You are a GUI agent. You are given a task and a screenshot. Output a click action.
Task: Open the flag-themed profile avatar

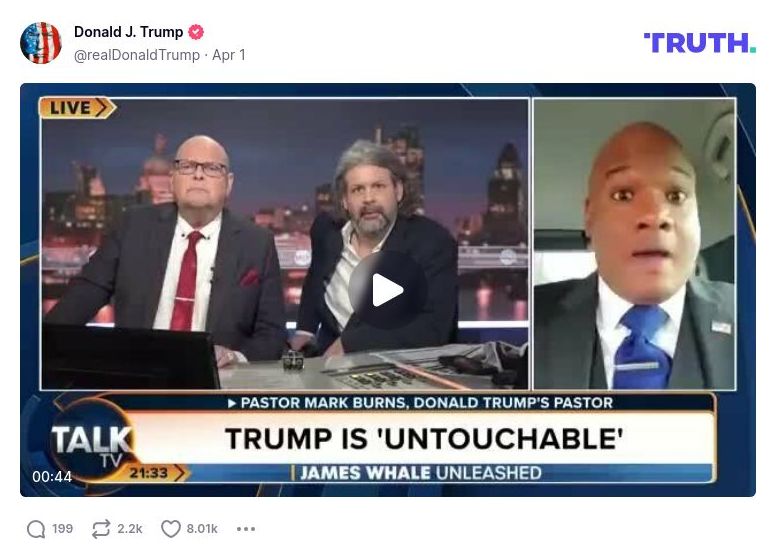pyautogui.click(x=41, y=43)
